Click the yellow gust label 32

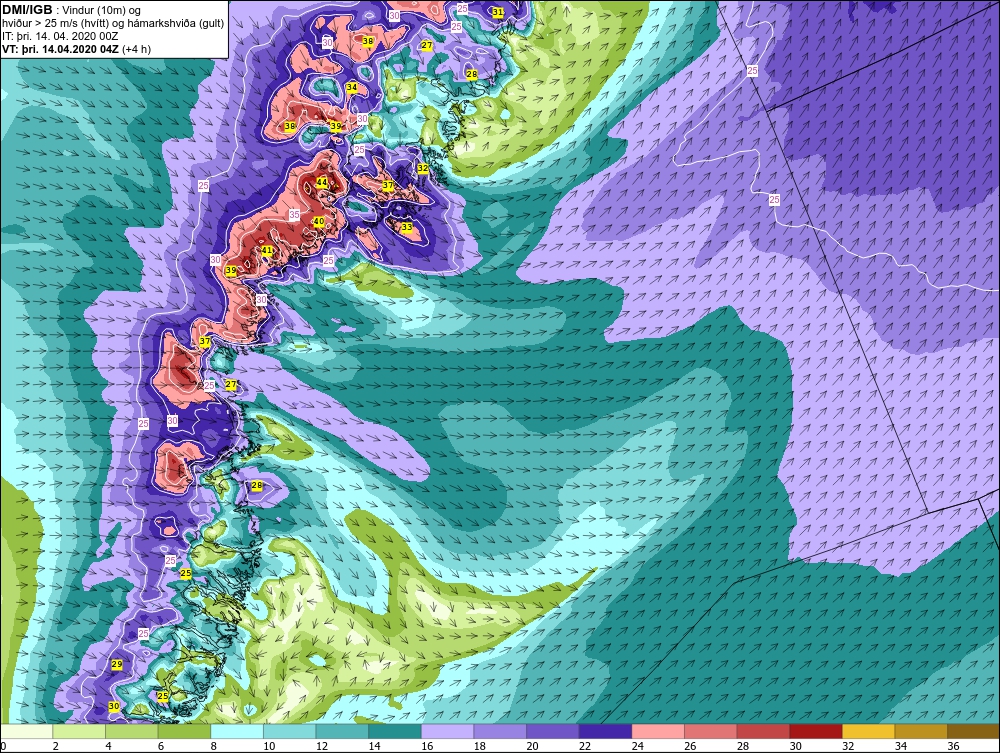click(x=423, y=168)
